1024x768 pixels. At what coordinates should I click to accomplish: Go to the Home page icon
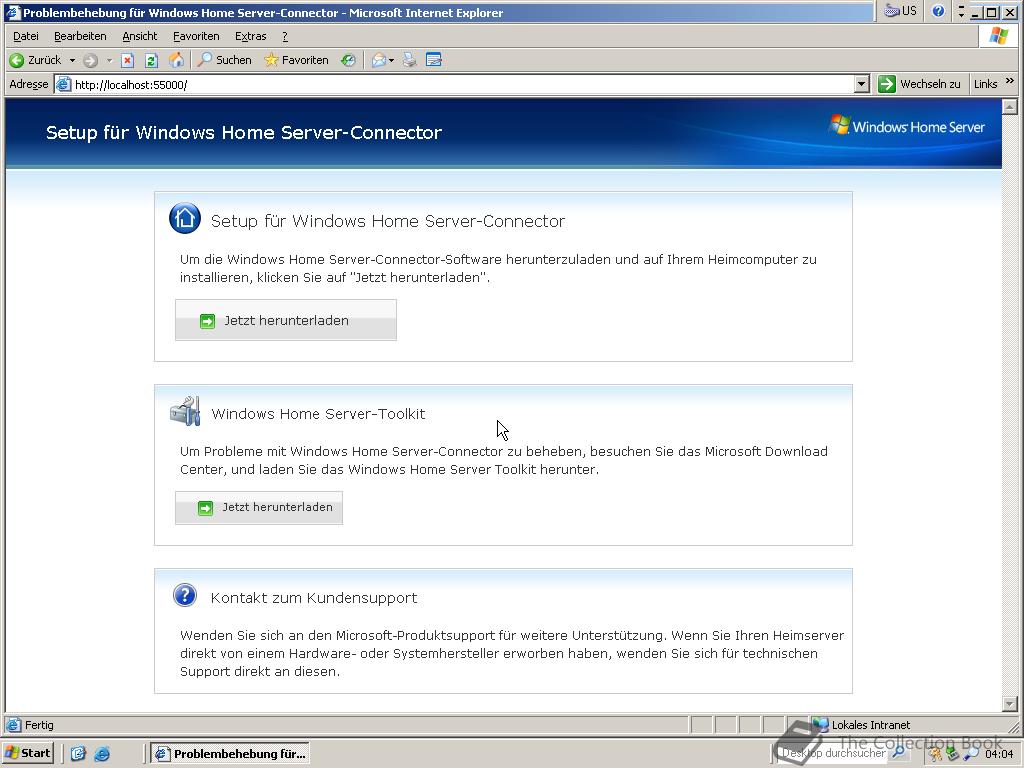(176, 60)
